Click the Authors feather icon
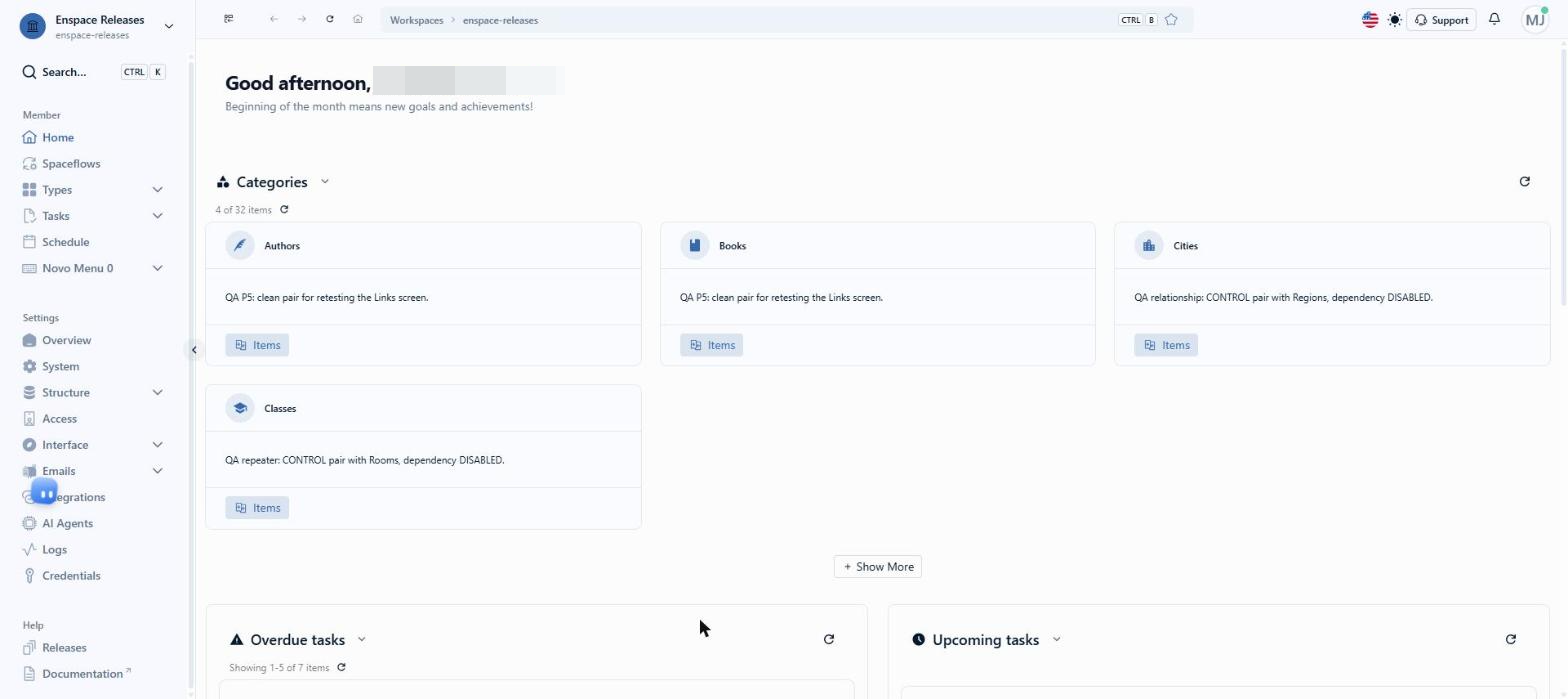The height and width of the screenshot is (699, 1568). (x=240, y=246)
